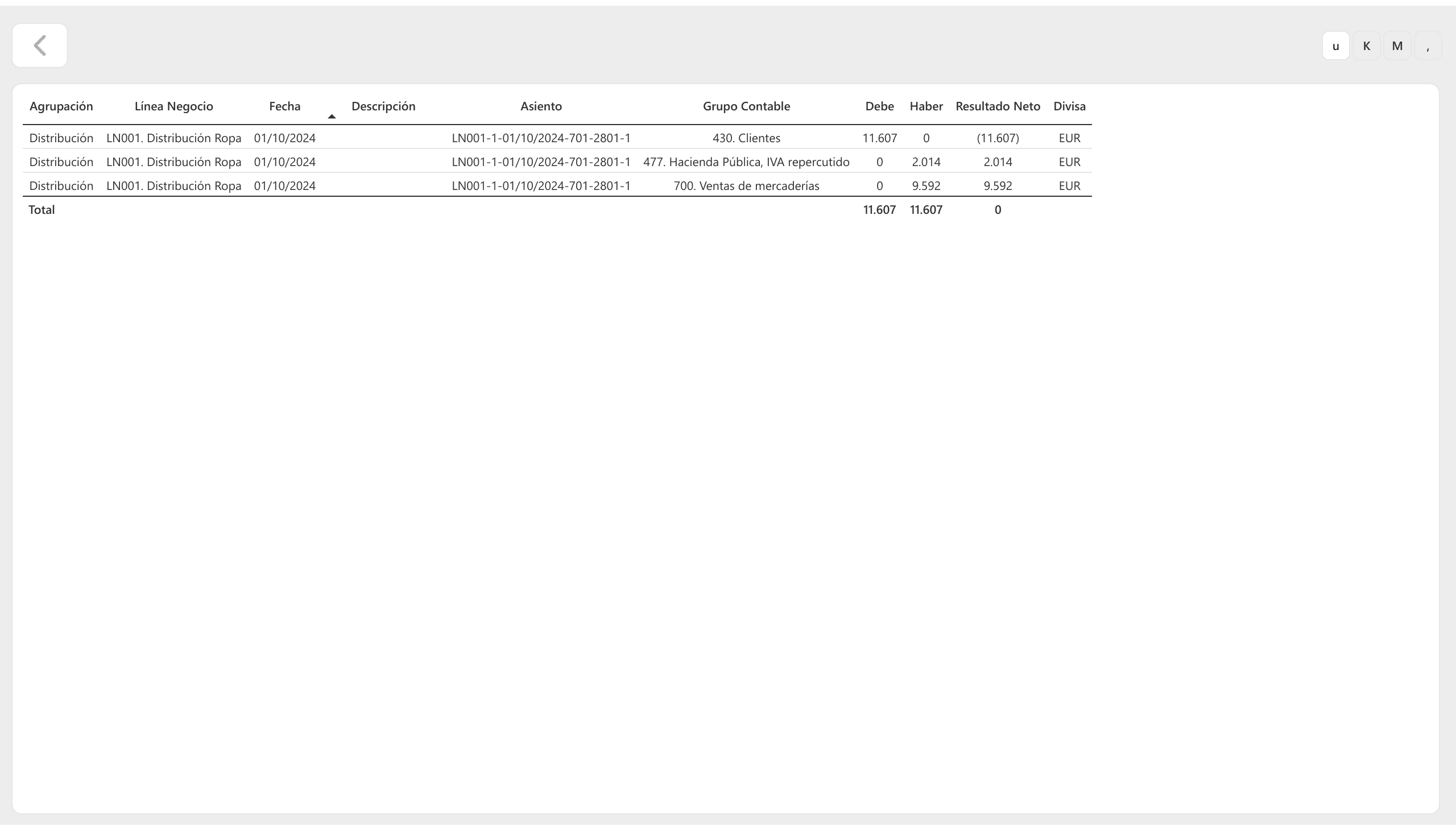
Task: Click Resultado Neto 9.592 in Ventas row
Action: [x=998, y=186]
